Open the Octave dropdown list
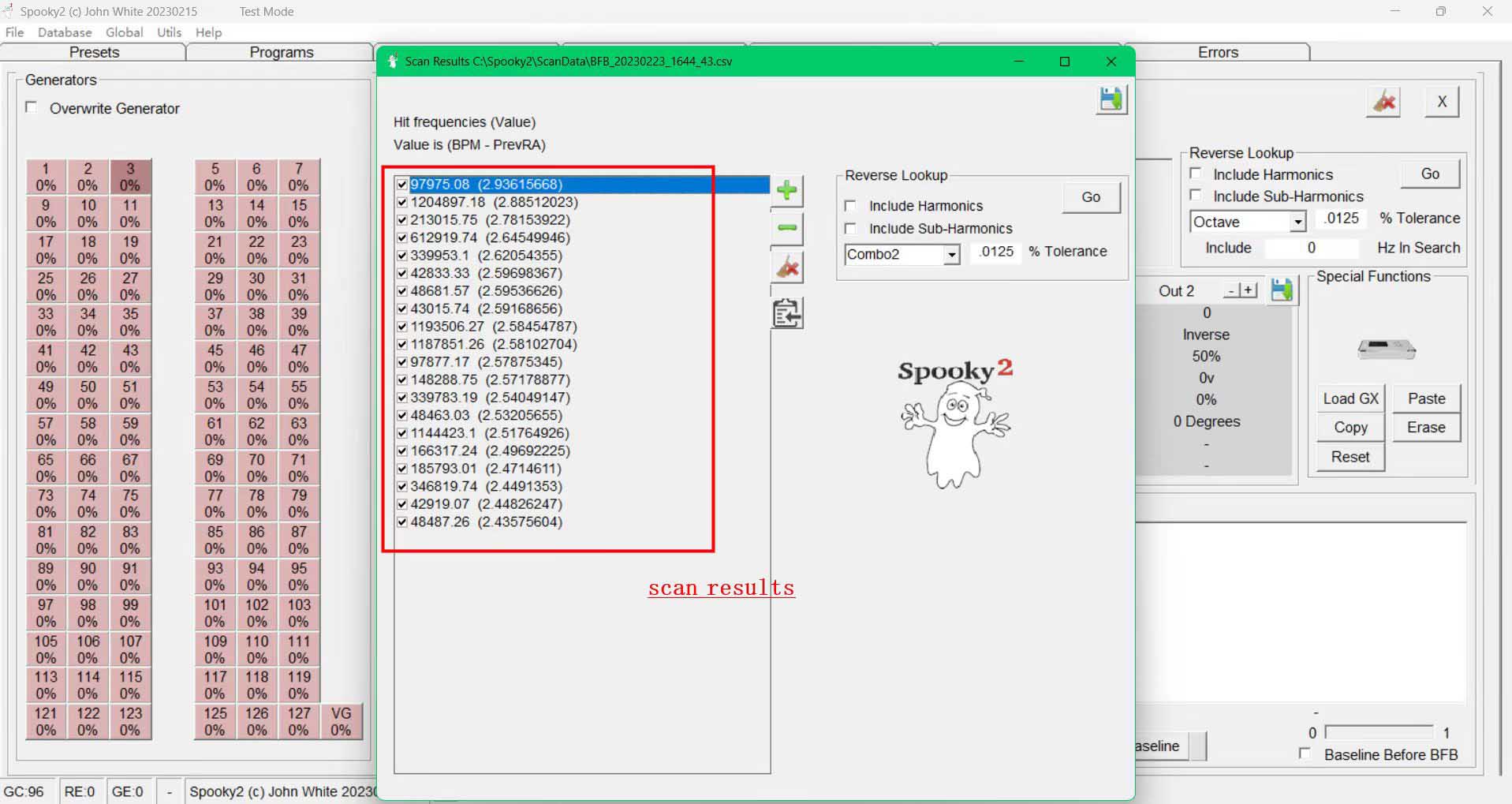Image resolution: width=1512 pixels, height=804 pixels. [x=1297, y=223]
